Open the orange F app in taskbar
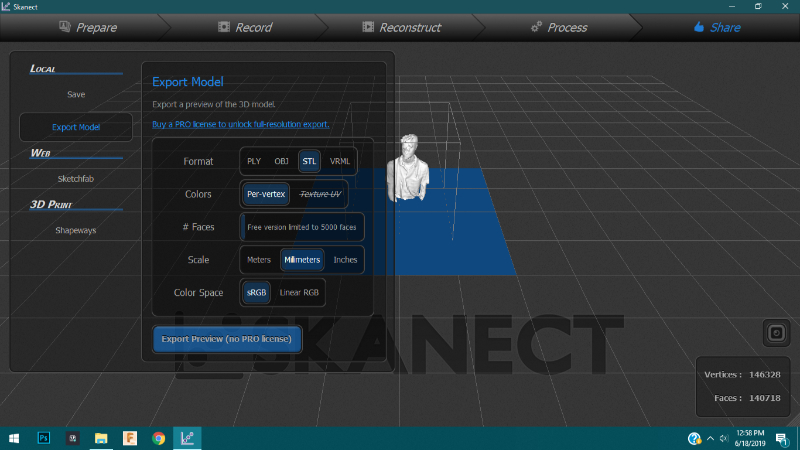The image size is (800, 450). click(130, 438)
